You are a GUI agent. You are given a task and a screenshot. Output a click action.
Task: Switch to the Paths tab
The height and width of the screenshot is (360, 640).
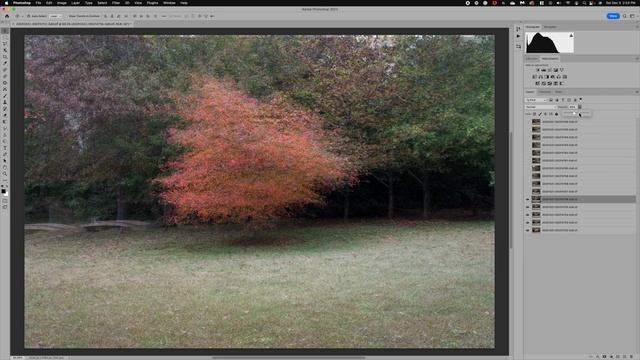[x=558, y=92]
